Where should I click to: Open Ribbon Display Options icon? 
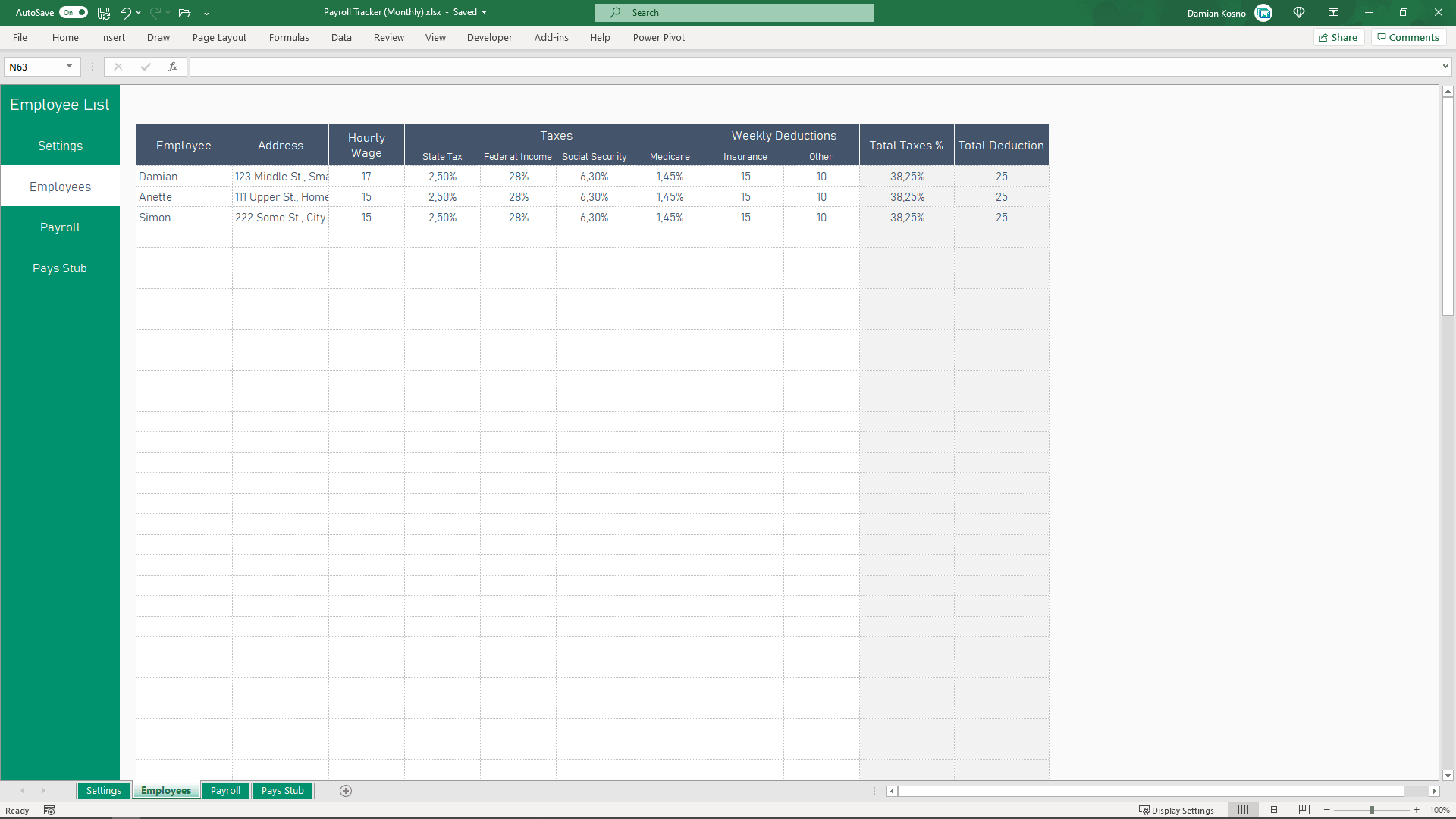click(x=1333, y=13)
